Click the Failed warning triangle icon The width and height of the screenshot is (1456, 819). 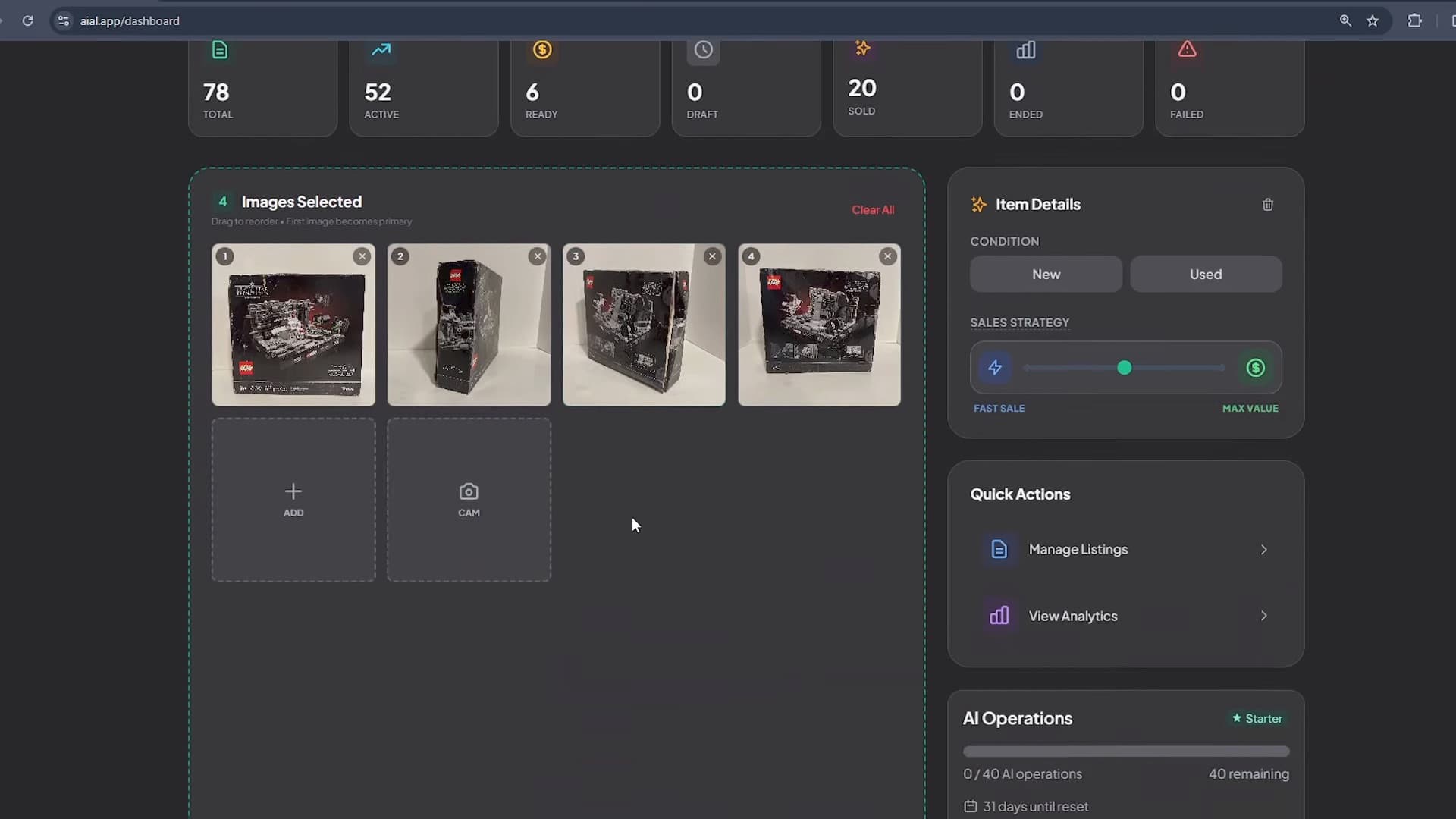[1187, 50]
